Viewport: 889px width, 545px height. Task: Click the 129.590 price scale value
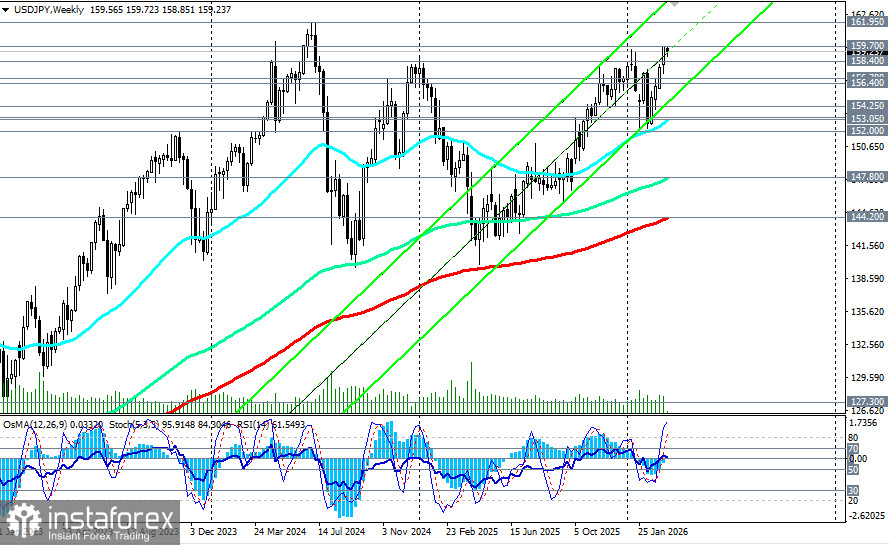867,377
